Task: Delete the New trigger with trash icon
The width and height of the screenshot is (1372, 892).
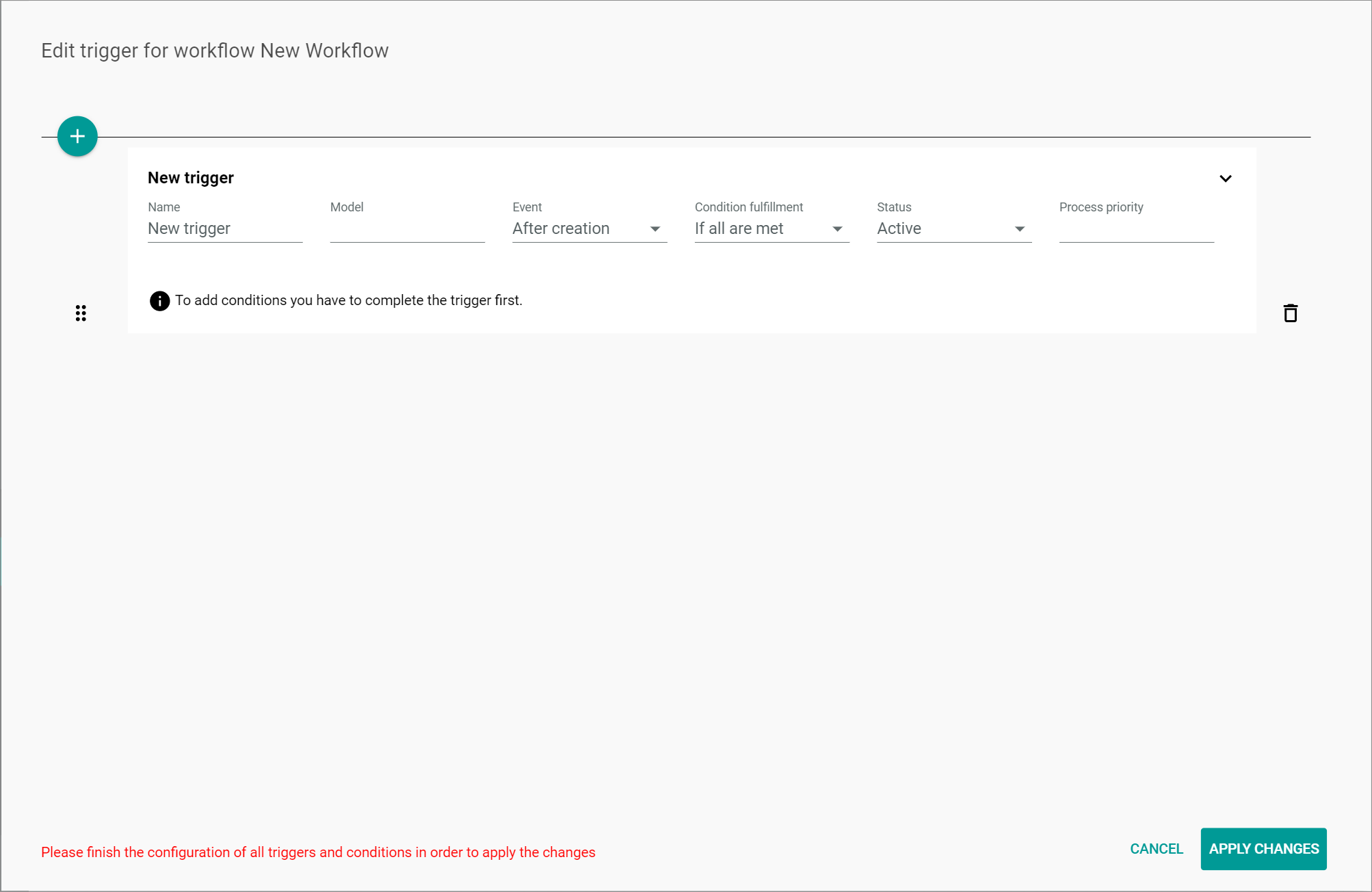Action: tap(1290, 313)
